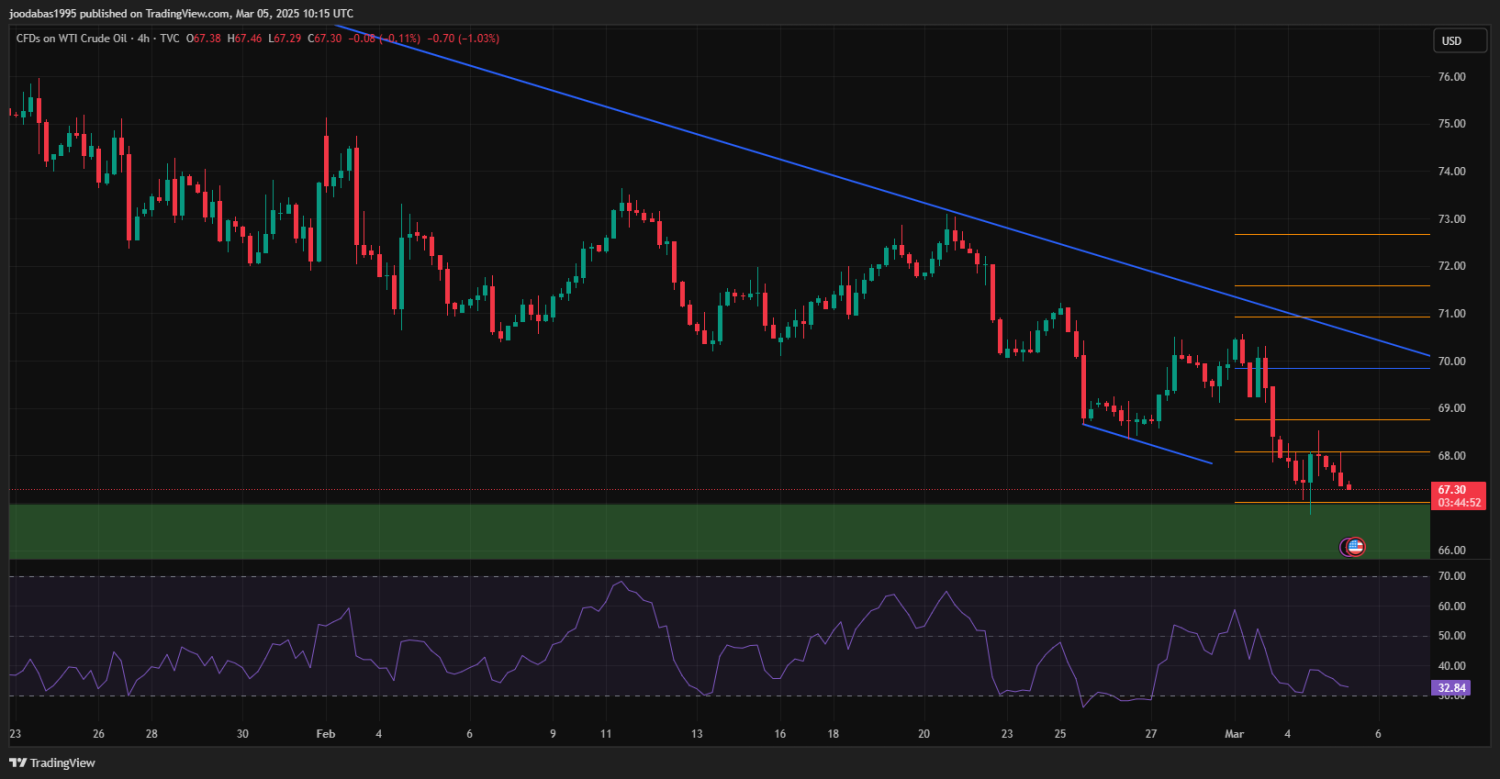This screenshot has height=779, width=1500.
Task: Click the 9 date on time axis
Action: point(552,733)
